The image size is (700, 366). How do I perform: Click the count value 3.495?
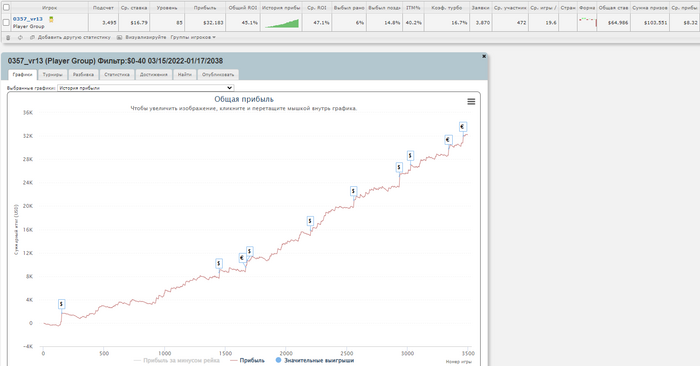click(109, 23)
